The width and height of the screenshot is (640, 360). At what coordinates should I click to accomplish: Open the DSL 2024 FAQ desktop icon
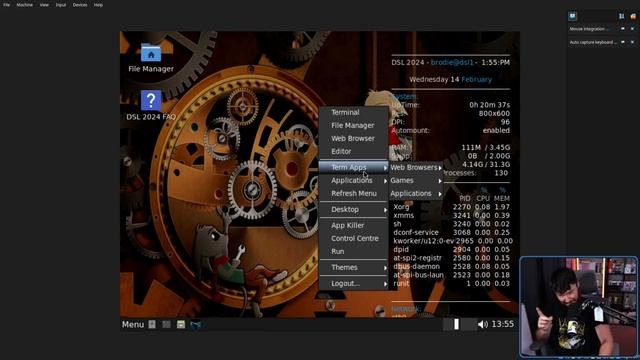[151, 105]
